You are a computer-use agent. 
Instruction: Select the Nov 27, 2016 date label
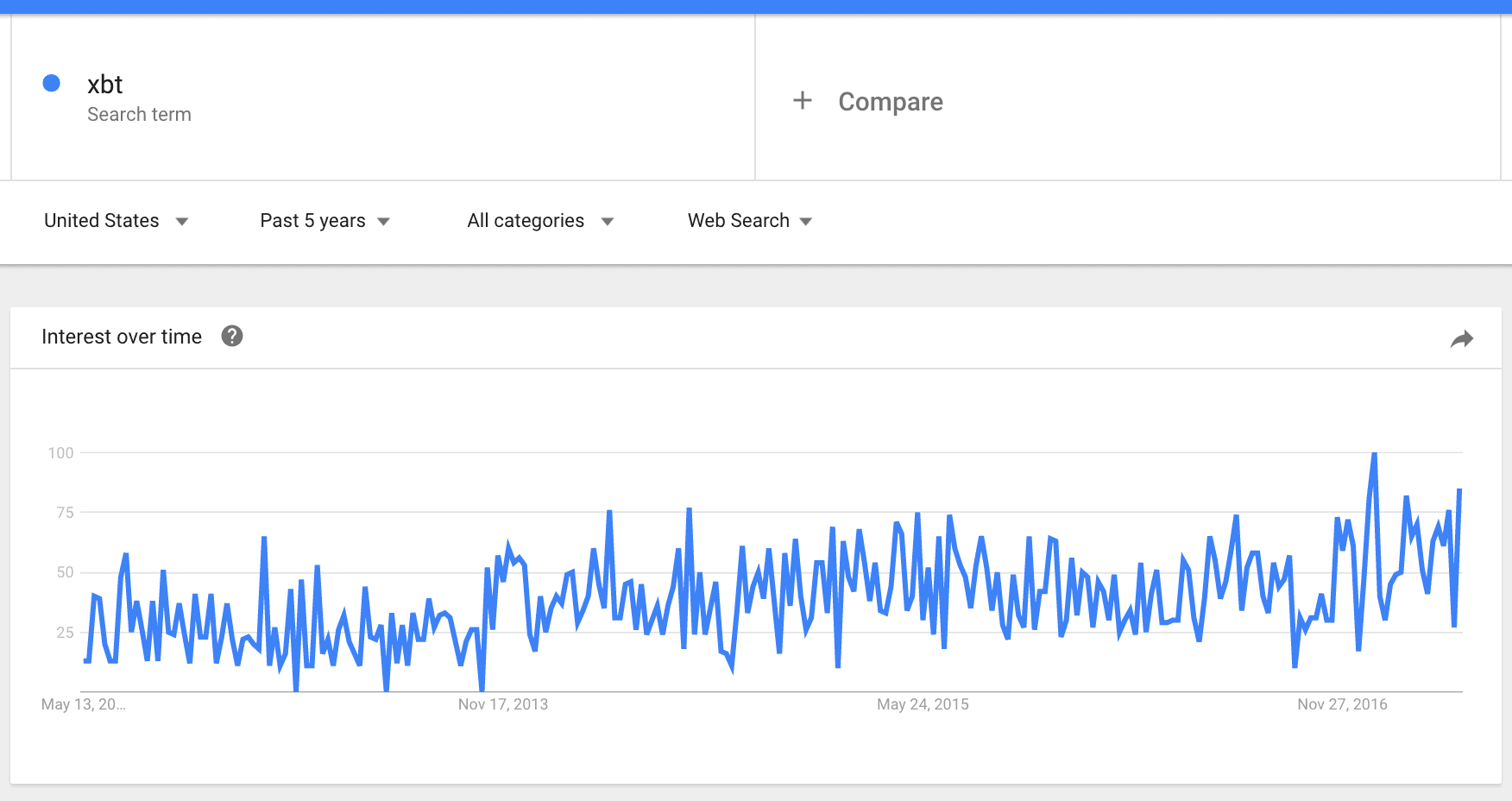[1342, 704]
